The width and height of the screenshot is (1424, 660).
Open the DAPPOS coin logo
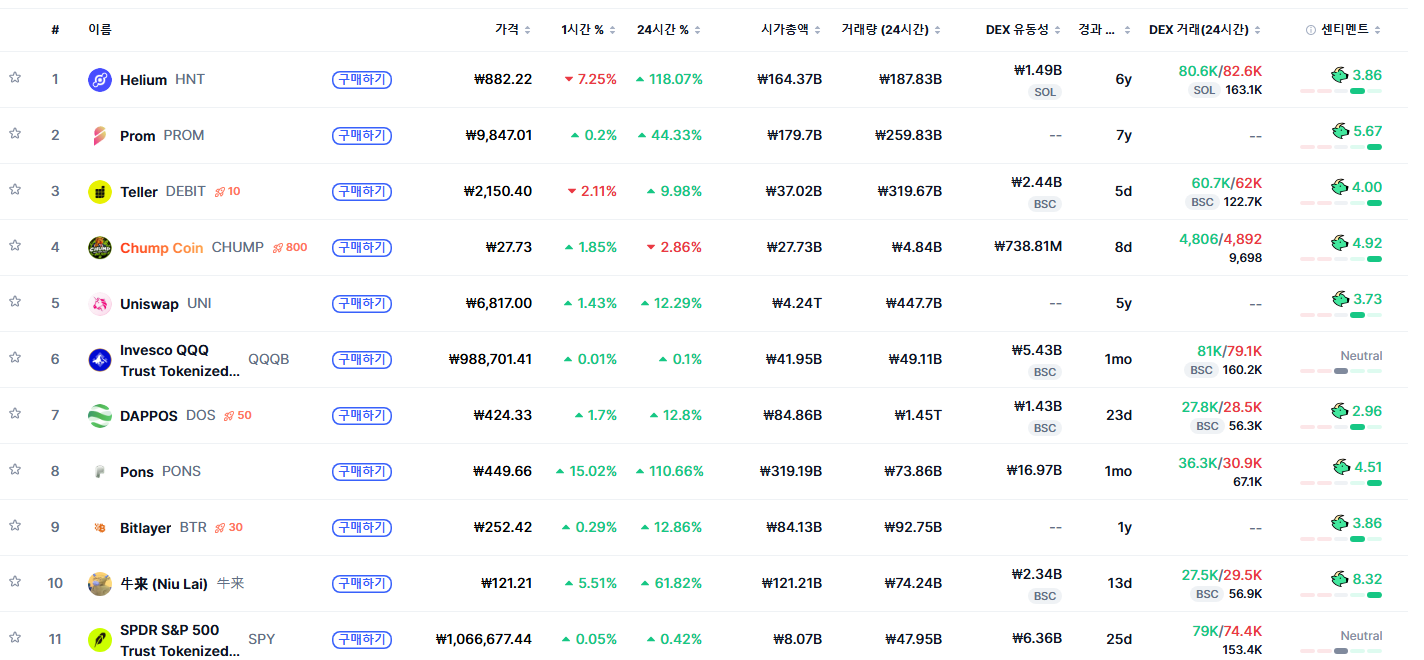pos(100,416)
